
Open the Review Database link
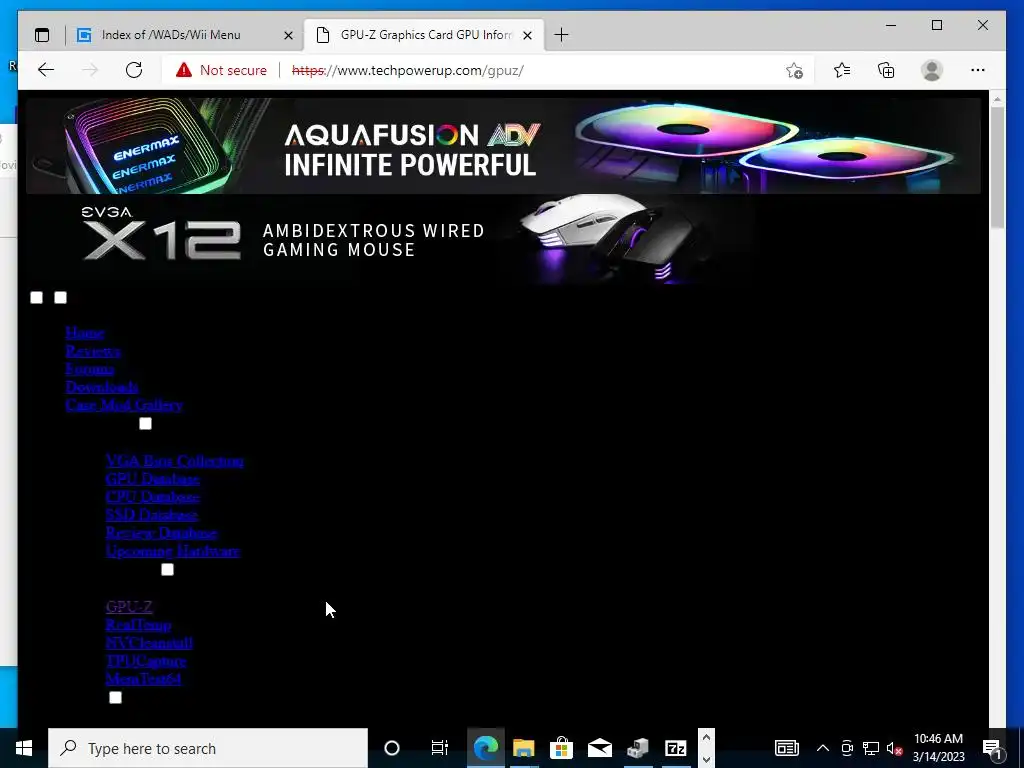tap(161, 533)
